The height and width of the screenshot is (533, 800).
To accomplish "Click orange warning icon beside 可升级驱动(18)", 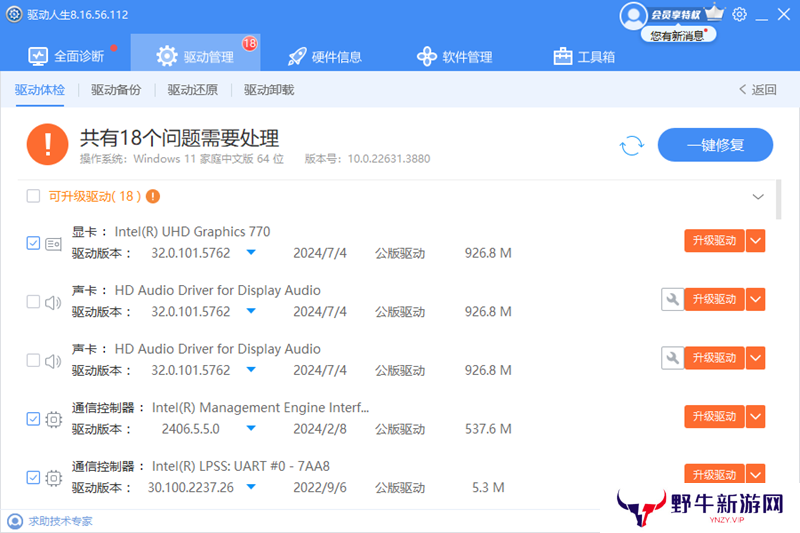I will click(x=153, y=196).
